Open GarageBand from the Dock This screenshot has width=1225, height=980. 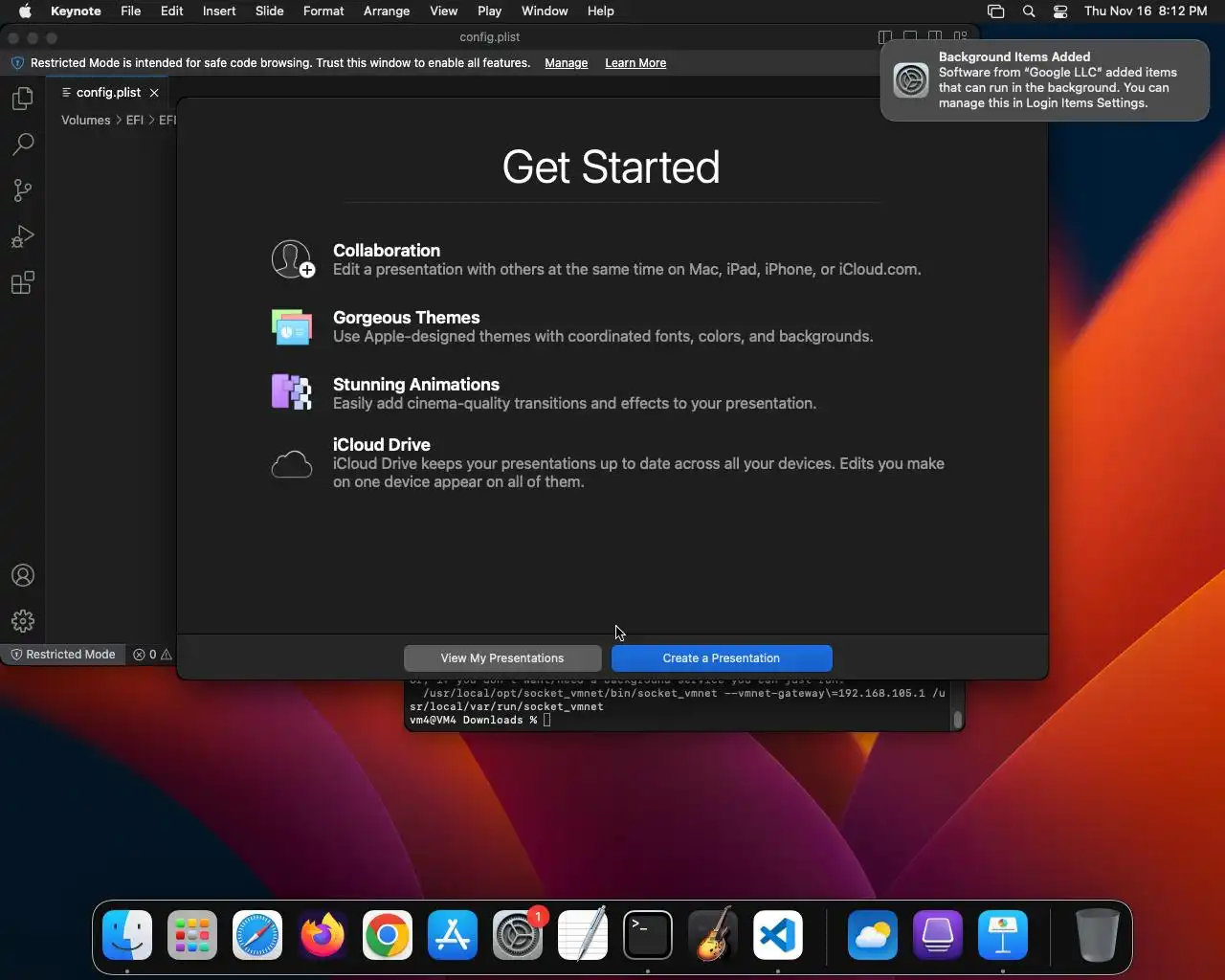tap(713, 935)
